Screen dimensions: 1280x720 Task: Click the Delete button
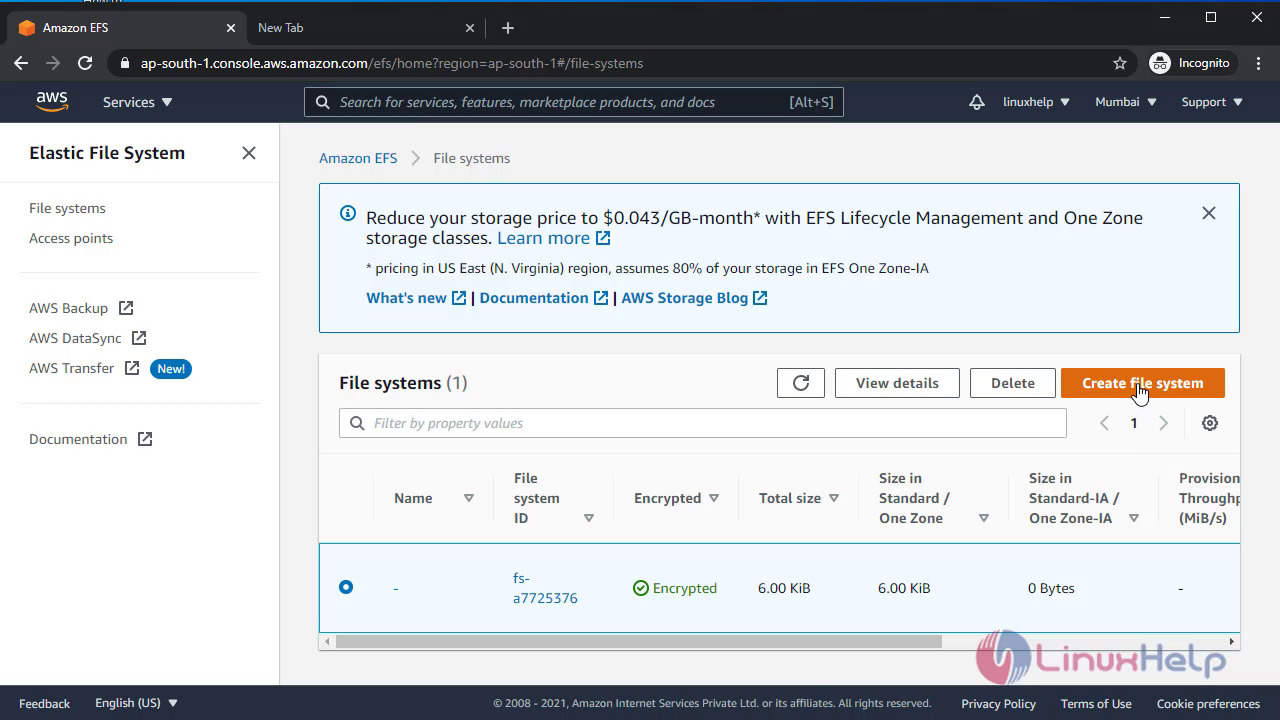pyautogui.click(x=1013, y=383)
